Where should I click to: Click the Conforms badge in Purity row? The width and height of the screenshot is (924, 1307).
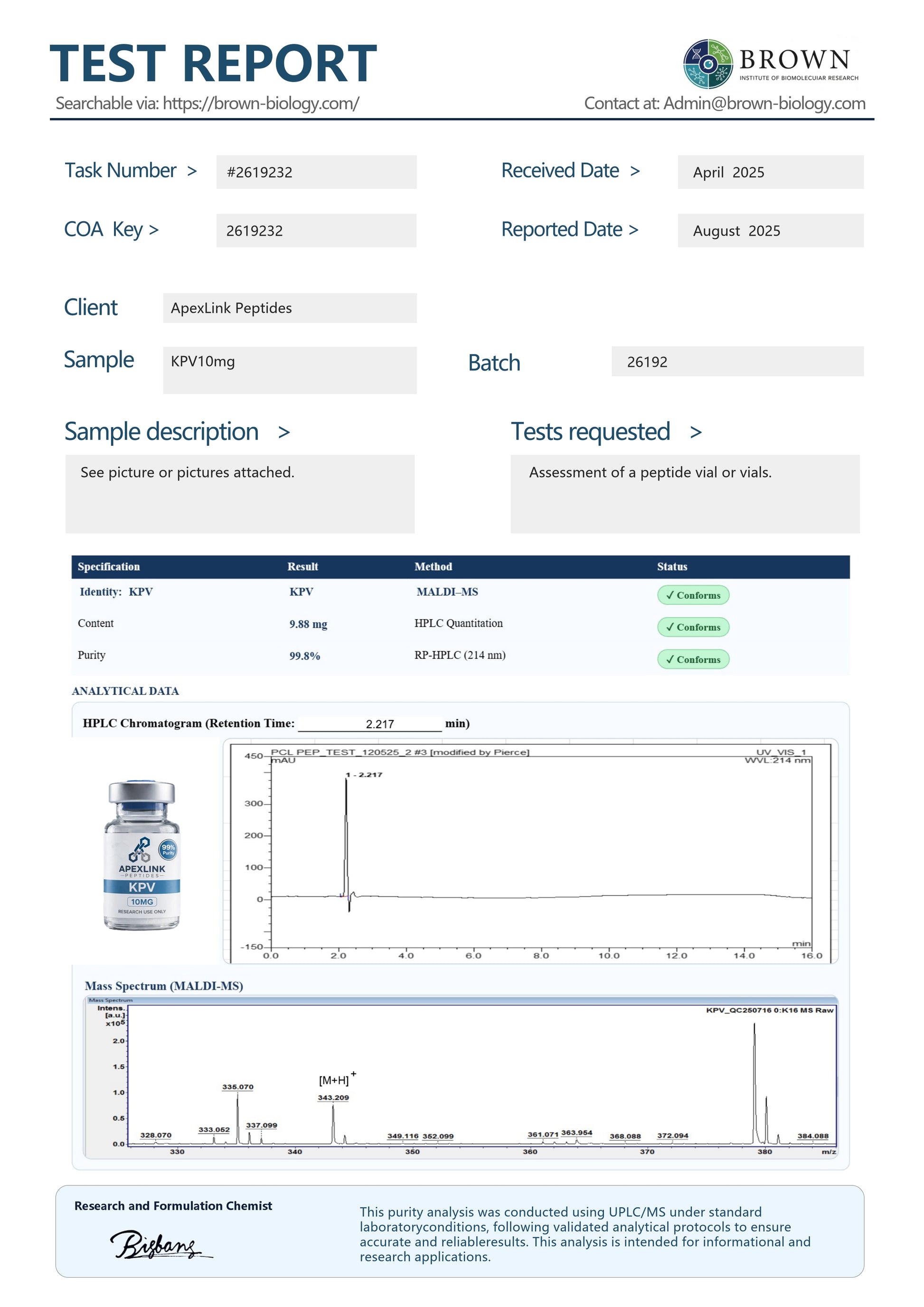(693, 659)
